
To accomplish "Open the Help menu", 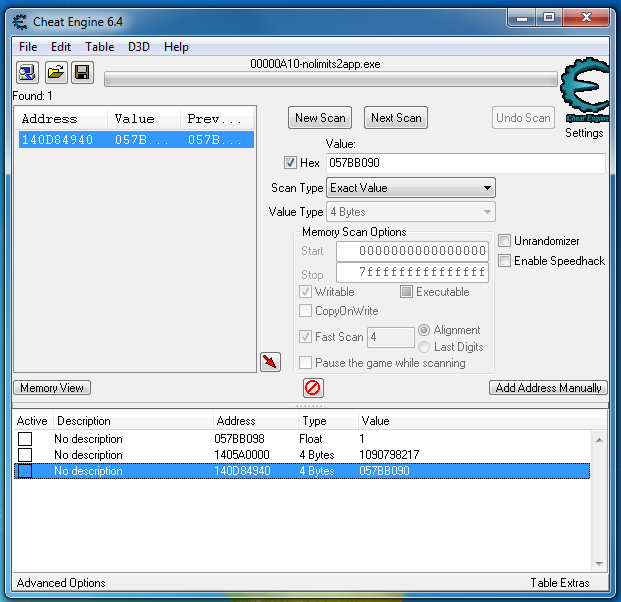I will [x=176, y=47].
